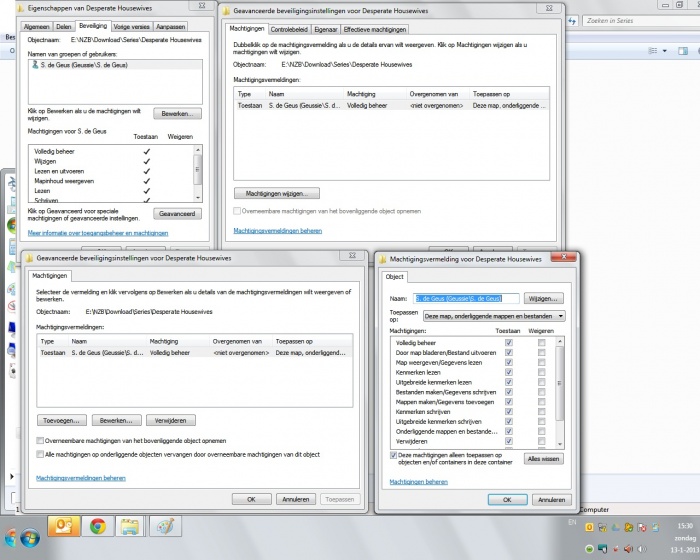Click Machtigingen wijzigen... button
Viewport: 700px width, 560px height.
277,193
